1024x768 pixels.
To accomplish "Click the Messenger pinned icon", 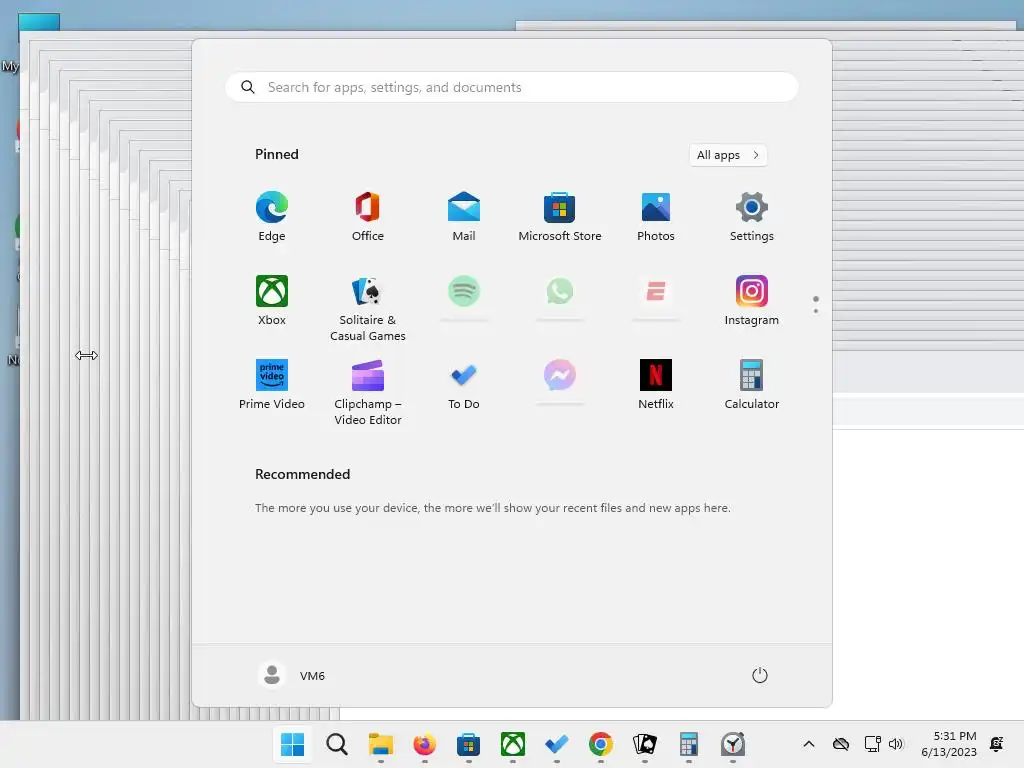I will coord(560,376).
